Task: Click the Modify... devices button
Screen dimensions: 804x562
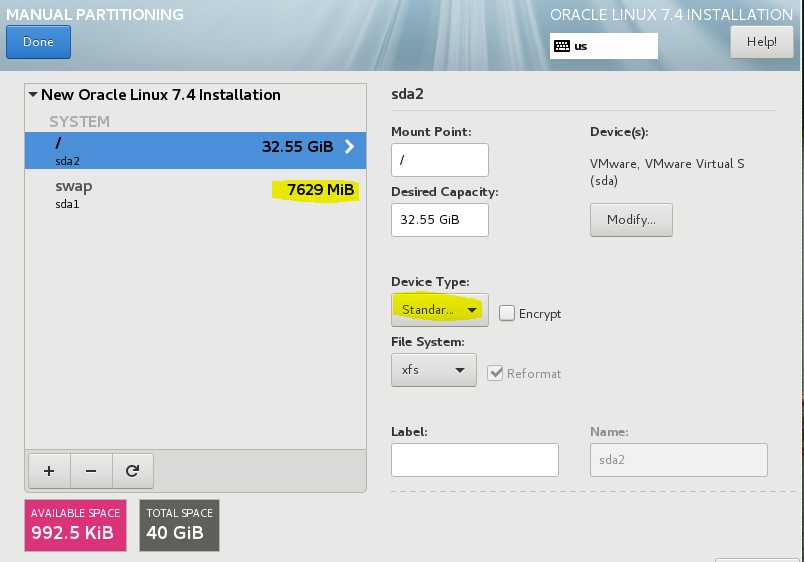Action: [631, 220]
